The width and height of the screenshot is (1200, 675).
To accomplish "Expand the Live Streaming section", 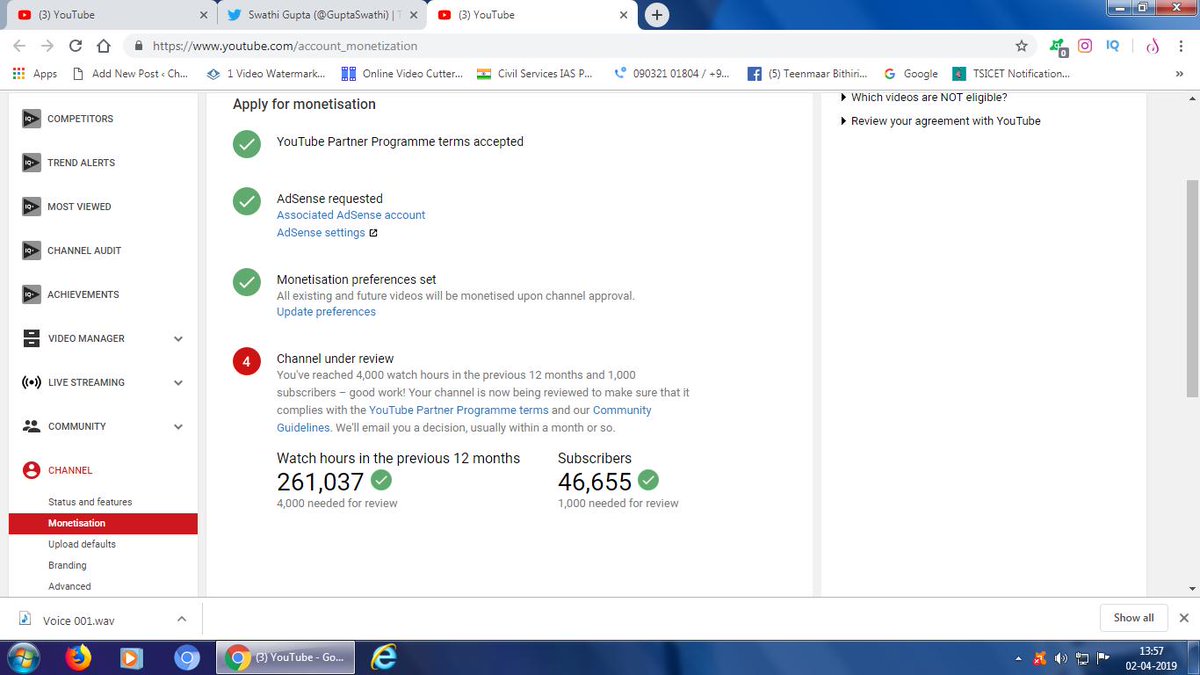I will 178,383.
